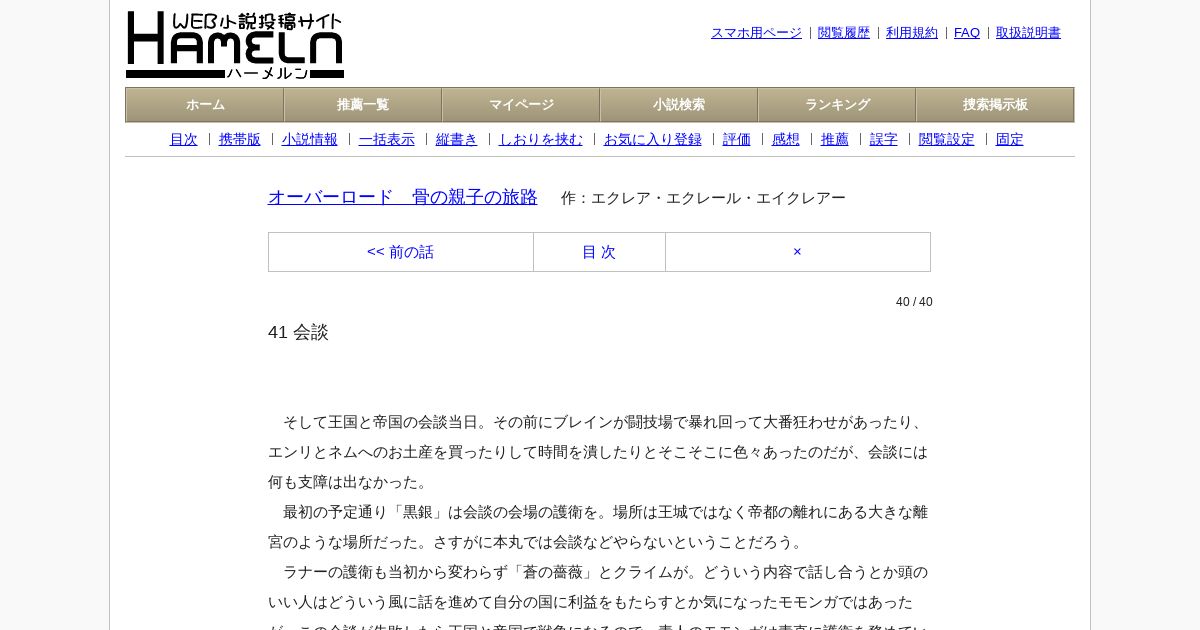The image size is (1200, 630).
Task: Click the chapter heading 41 会談
Action: pos(298,332)
